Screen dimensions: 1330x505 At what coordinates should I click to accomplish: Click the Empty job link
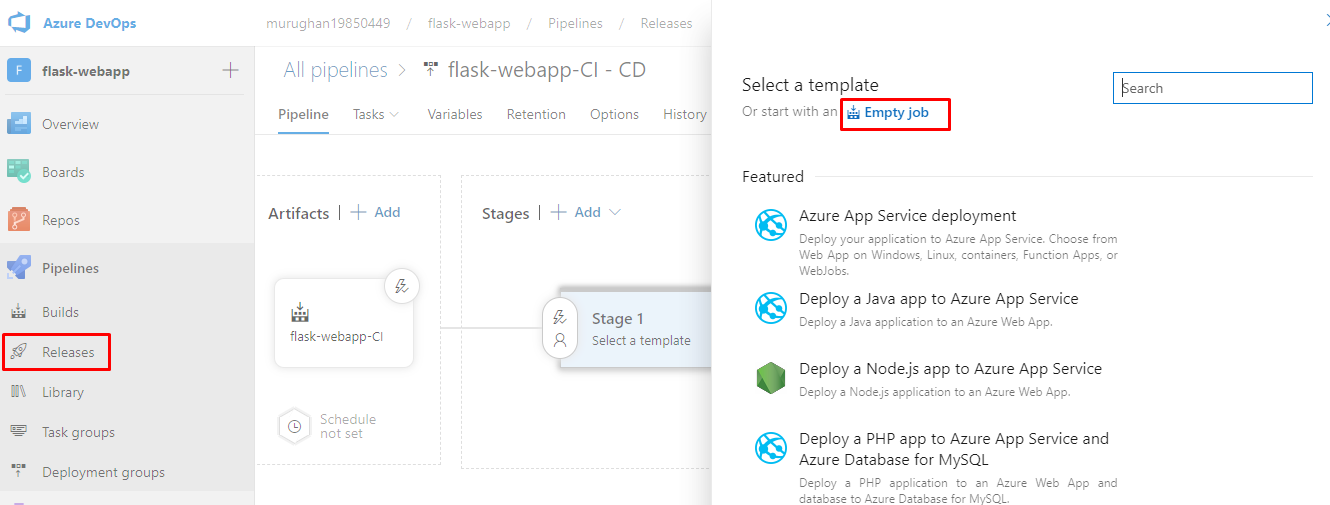(x=896, y=113)
